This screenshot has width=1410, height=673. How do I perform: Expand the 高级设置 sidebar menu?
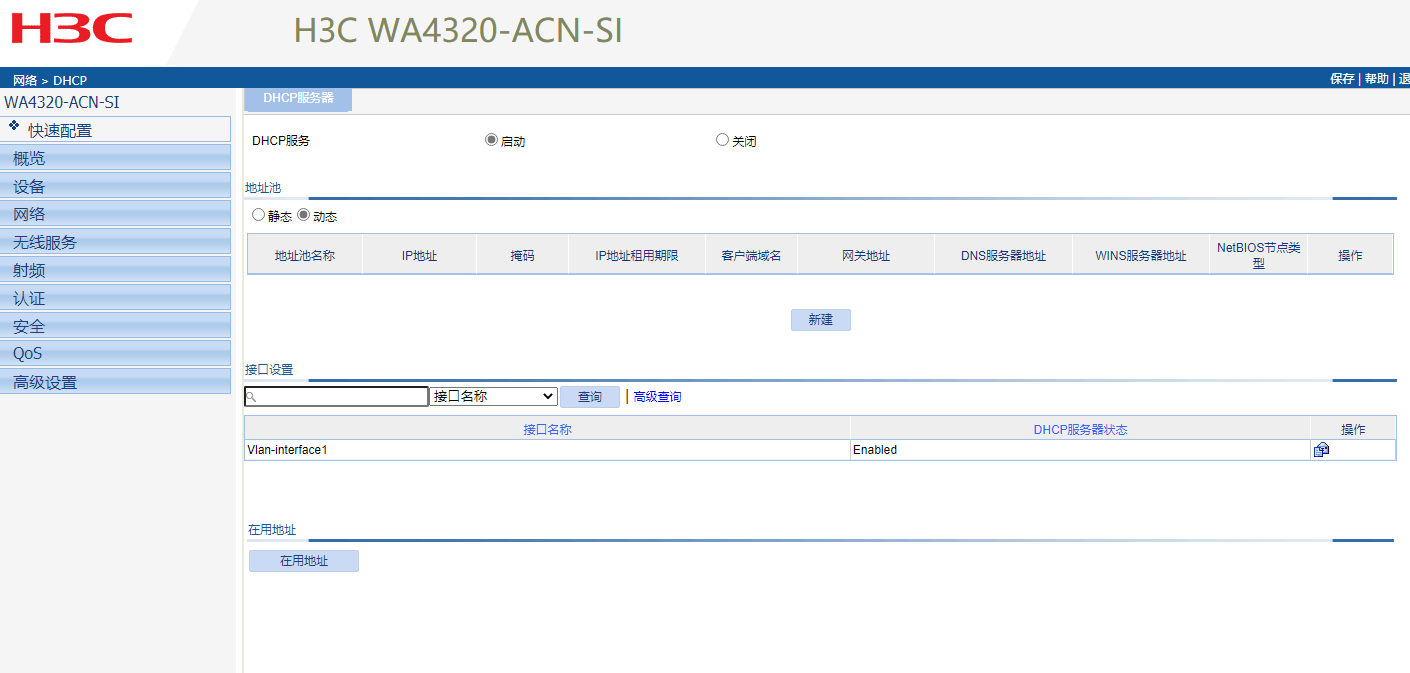[115, 382]
